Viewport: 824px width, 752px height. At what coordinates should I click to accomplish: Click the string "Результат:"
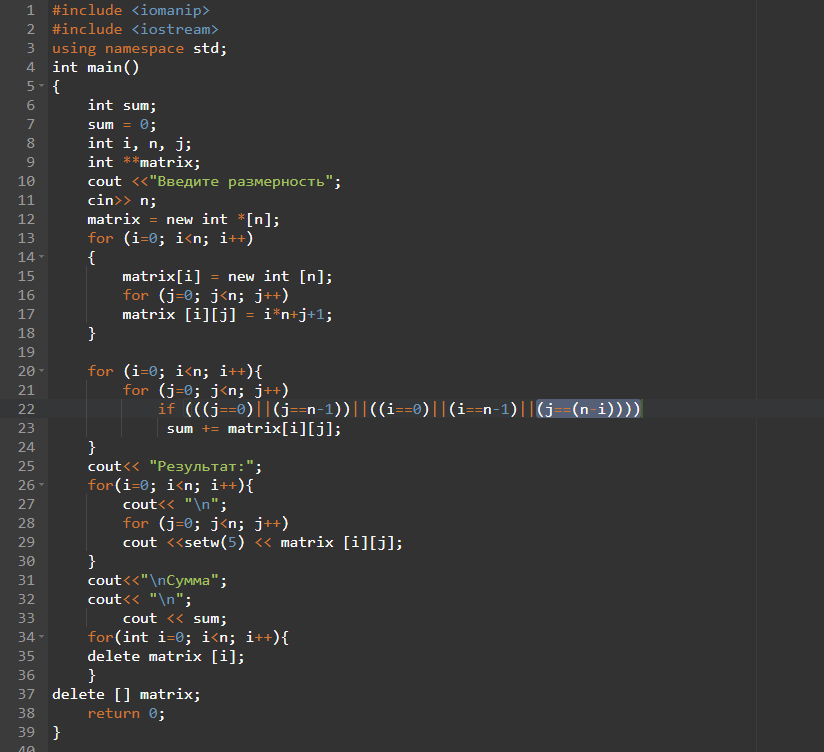201,467
